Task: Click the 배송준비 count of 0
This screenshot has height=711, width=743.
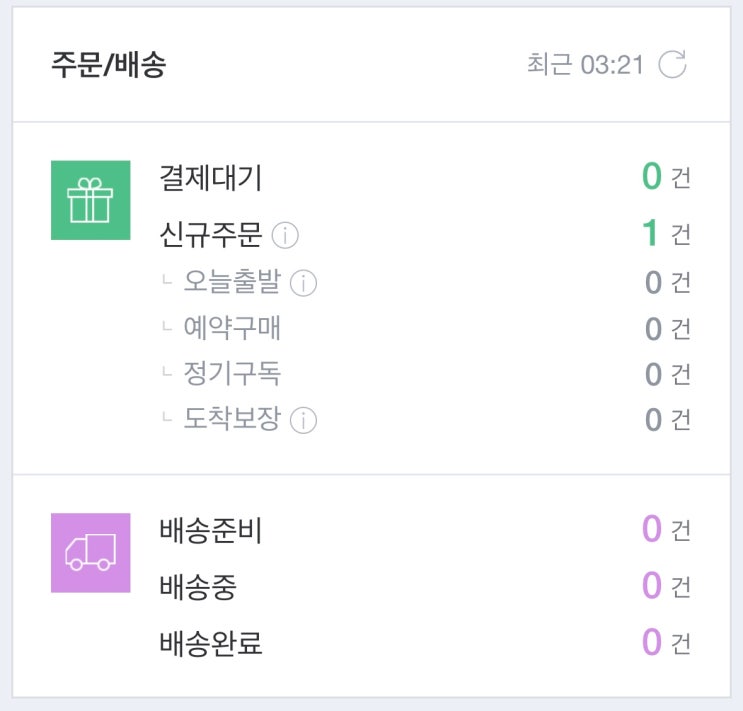Action: 652,529
